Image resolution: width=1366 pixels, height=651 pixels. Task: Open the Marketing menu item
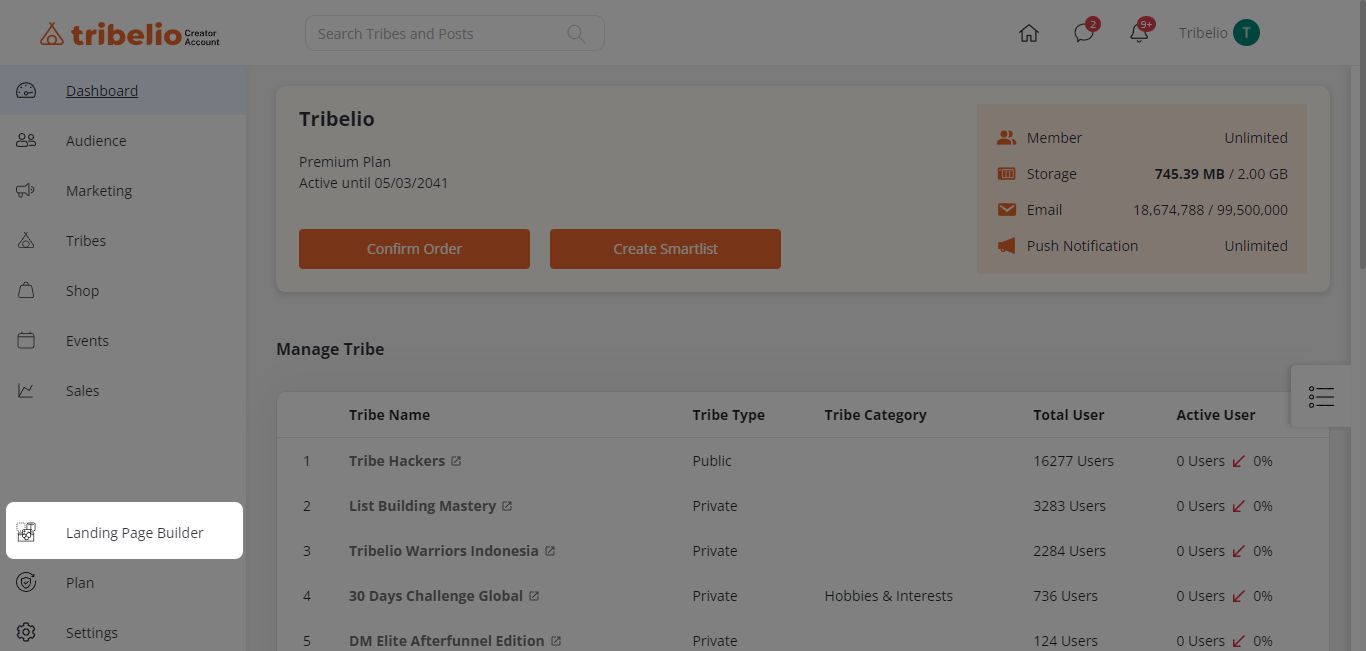(x=123, y=191)
